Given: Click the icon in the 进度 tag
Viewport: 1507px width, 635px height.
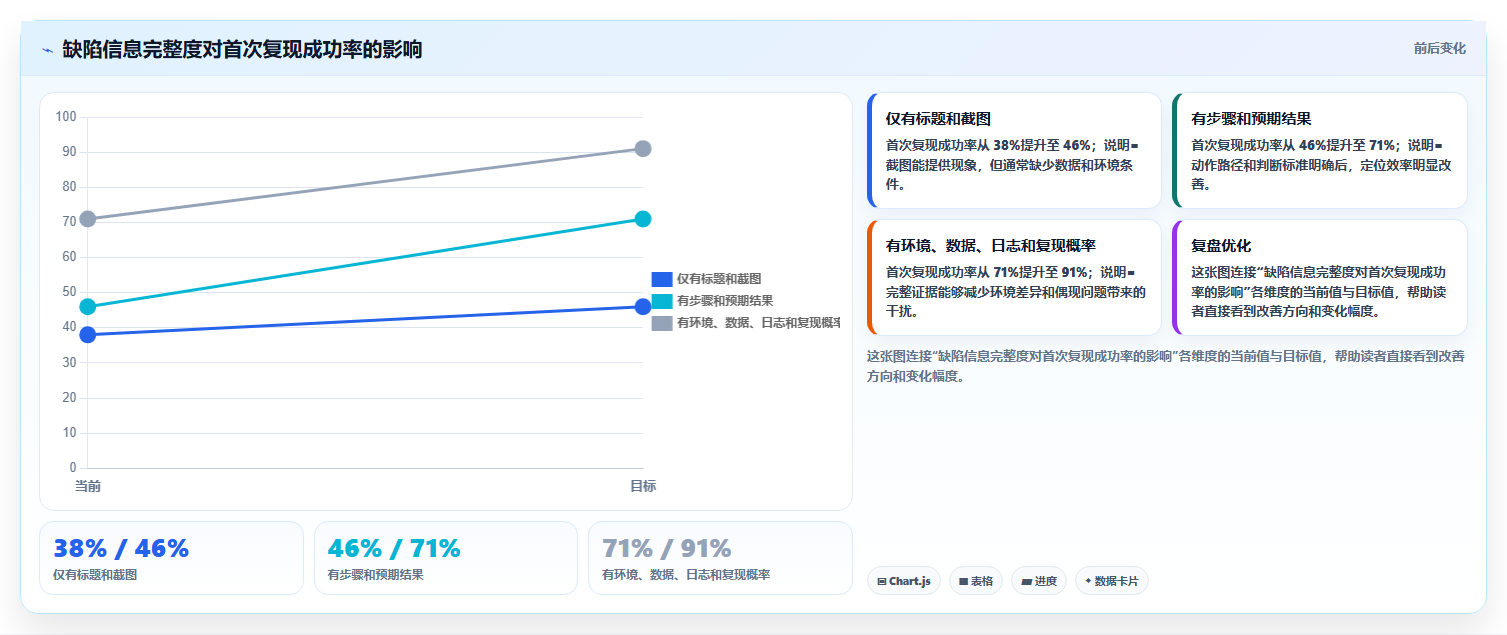Looking at the screenshot, I should pyautogui.click(x=1026, y=581).
